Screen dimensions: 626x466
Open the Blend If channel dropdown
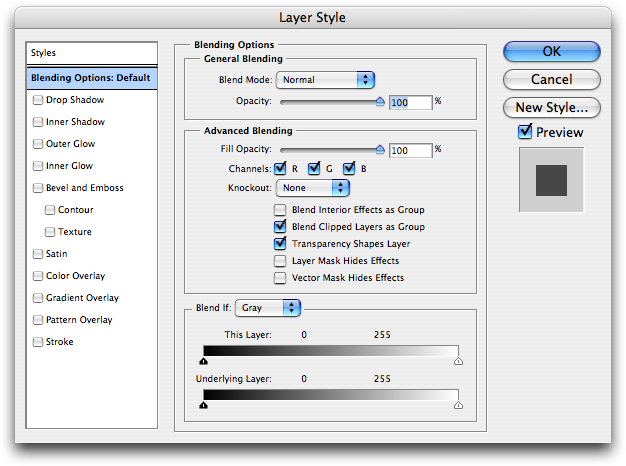tap(267, 308)
